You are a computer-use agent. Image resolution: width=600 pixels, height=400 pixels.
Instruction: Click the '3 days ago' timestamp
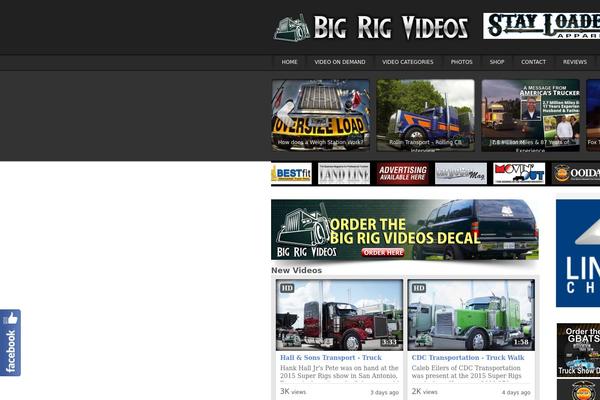(x=384, y=392)
